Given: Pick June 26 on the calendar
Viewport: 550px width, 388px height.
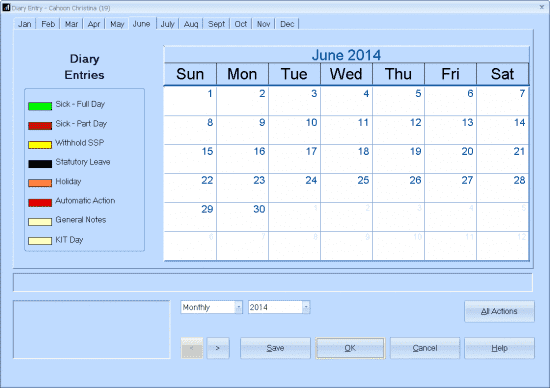Looking at the screenshot, I should [398, 188].
